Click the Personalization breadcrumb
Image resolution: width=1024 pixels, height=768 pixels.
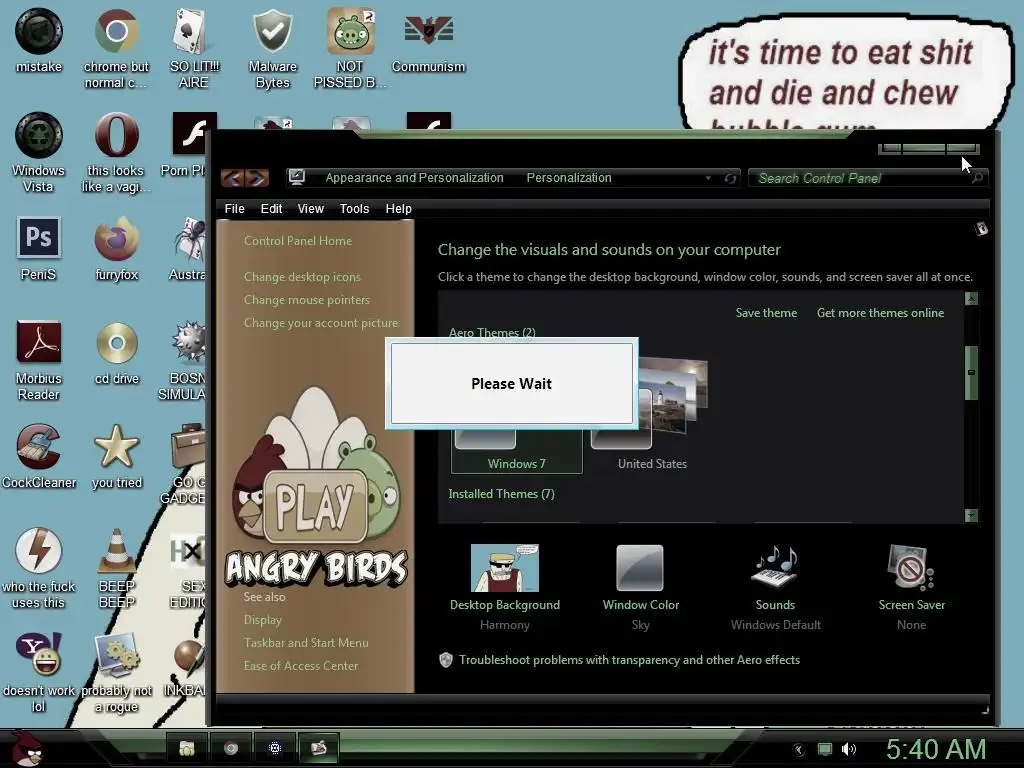click(569, 178)
